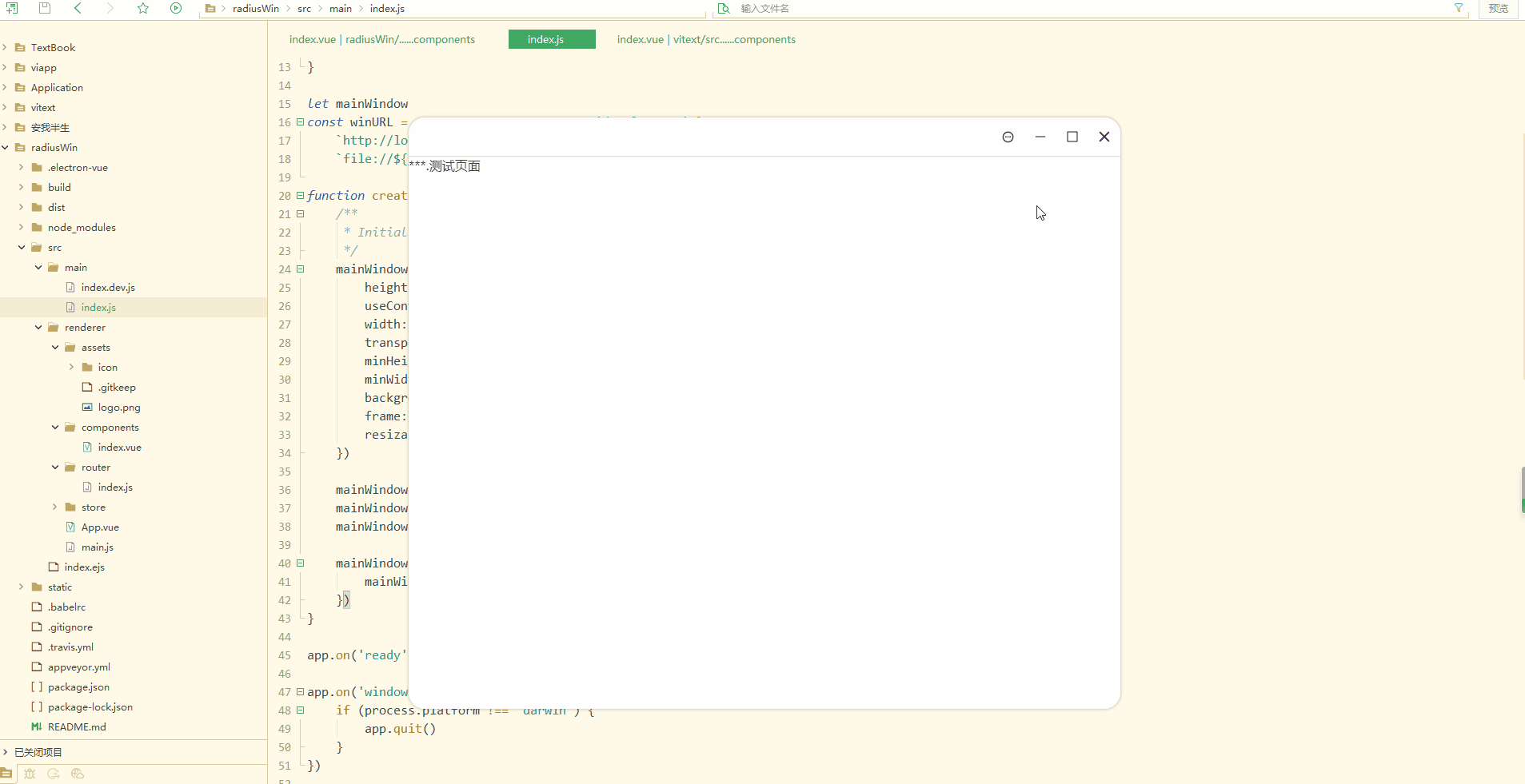Open the debug bug icon at bottom
Viewport: 1525px width, 784px height.
coord(30,773)
